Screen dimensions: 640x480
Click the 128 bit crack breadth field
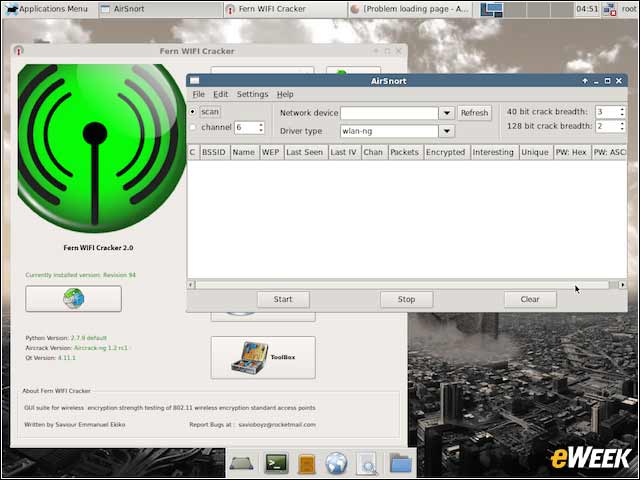607,126
